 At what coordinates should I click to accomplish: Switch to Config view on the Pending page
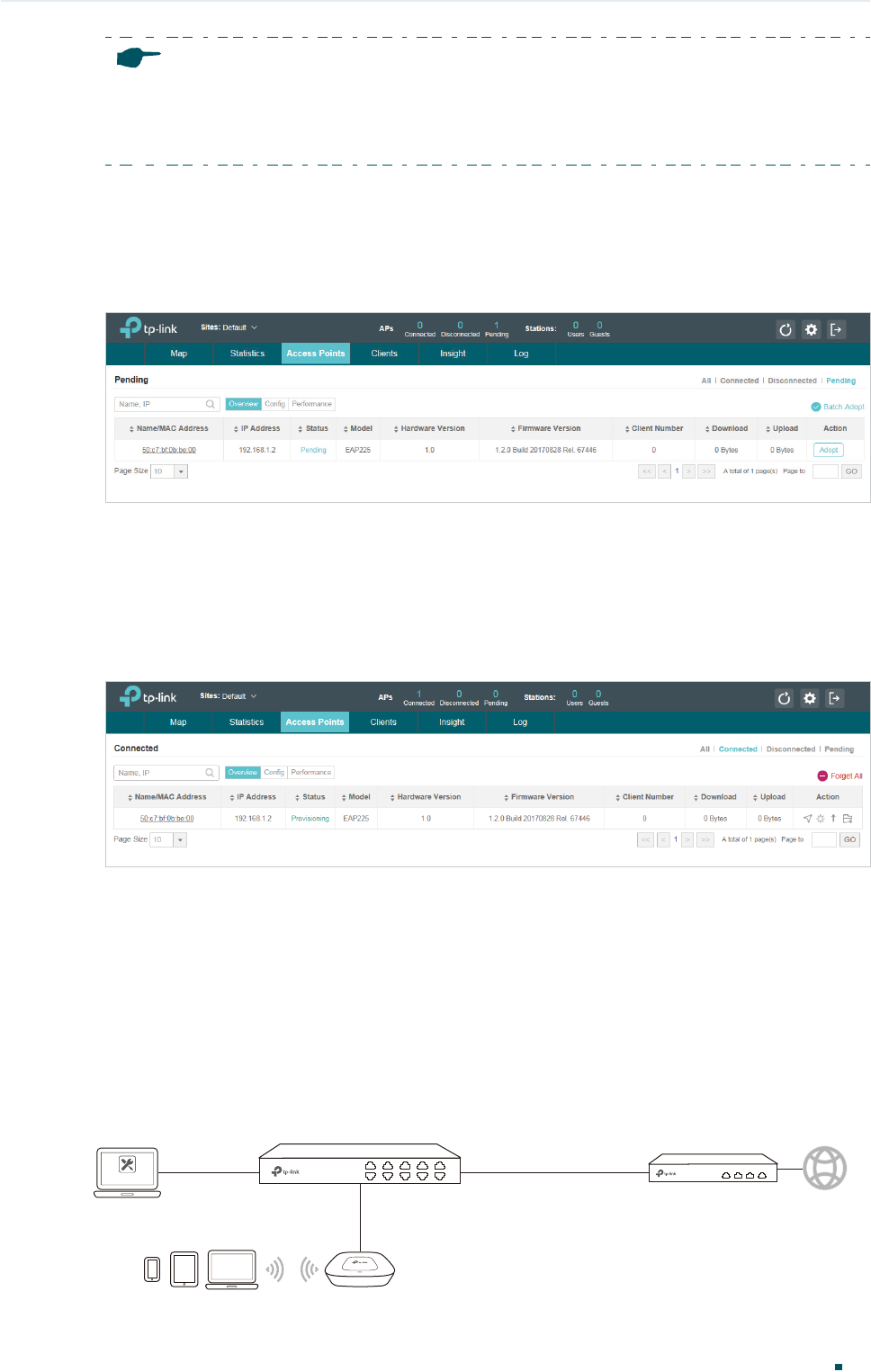tap(275, 404)
